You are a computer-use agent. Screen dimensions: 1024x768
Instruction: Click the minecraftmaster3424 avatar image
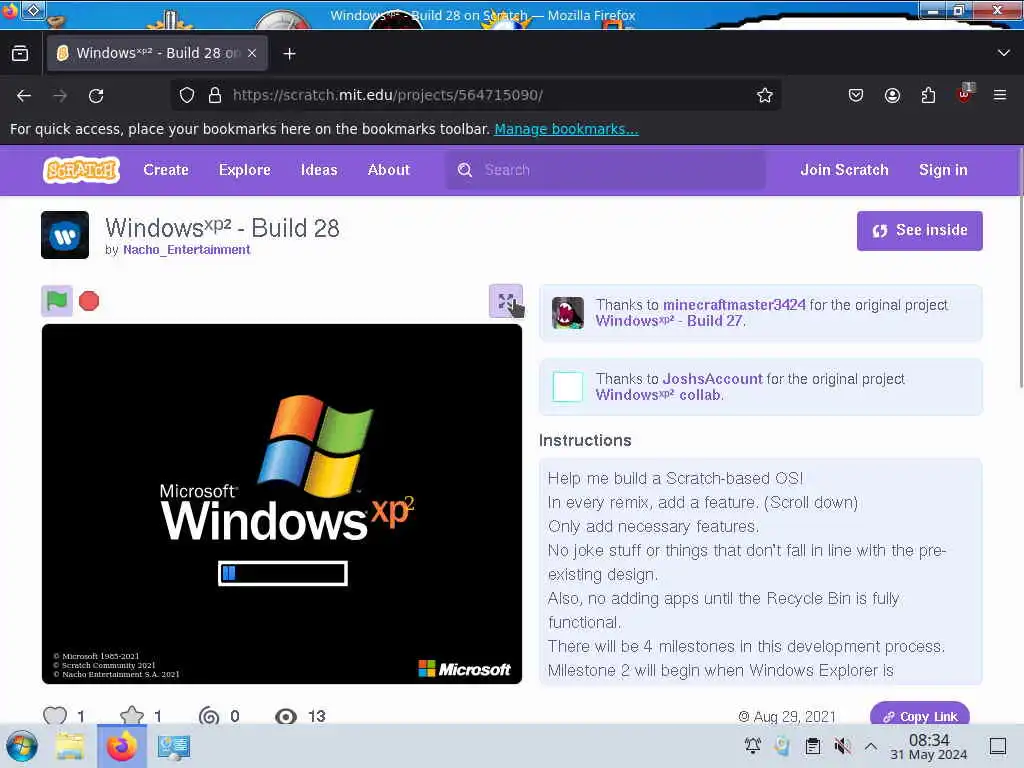568,313
